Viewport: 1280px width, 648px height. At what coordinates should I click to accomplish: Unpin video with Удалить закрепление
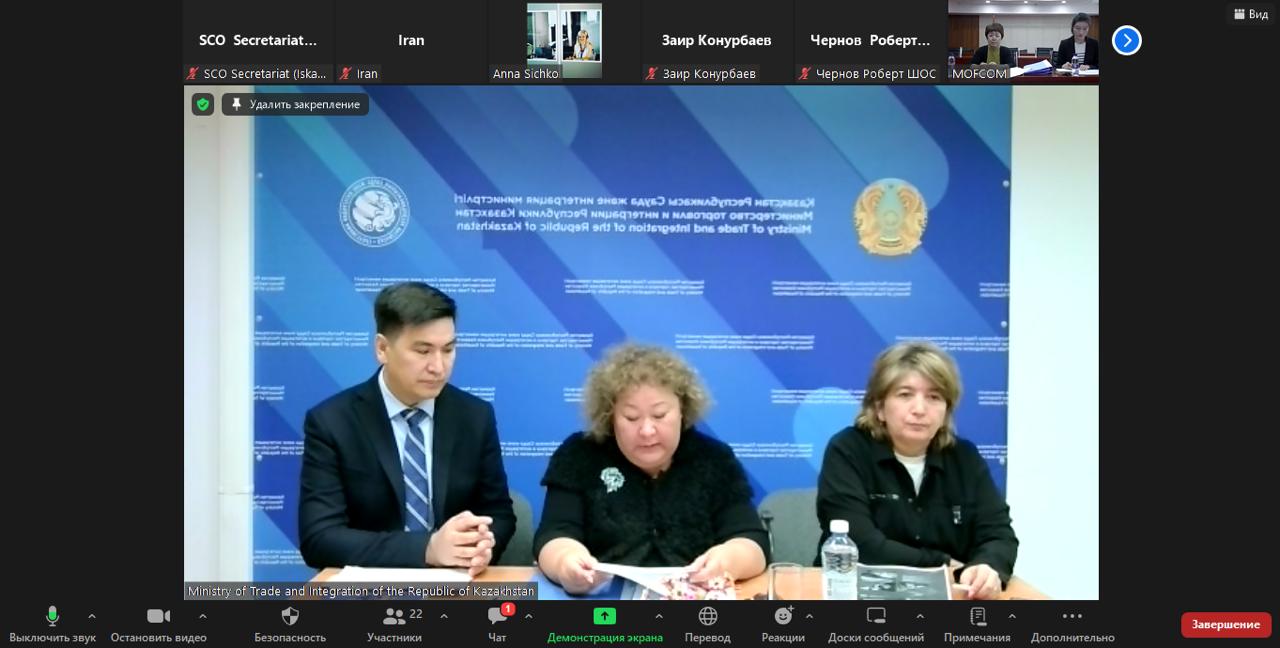tap(295, 104)
